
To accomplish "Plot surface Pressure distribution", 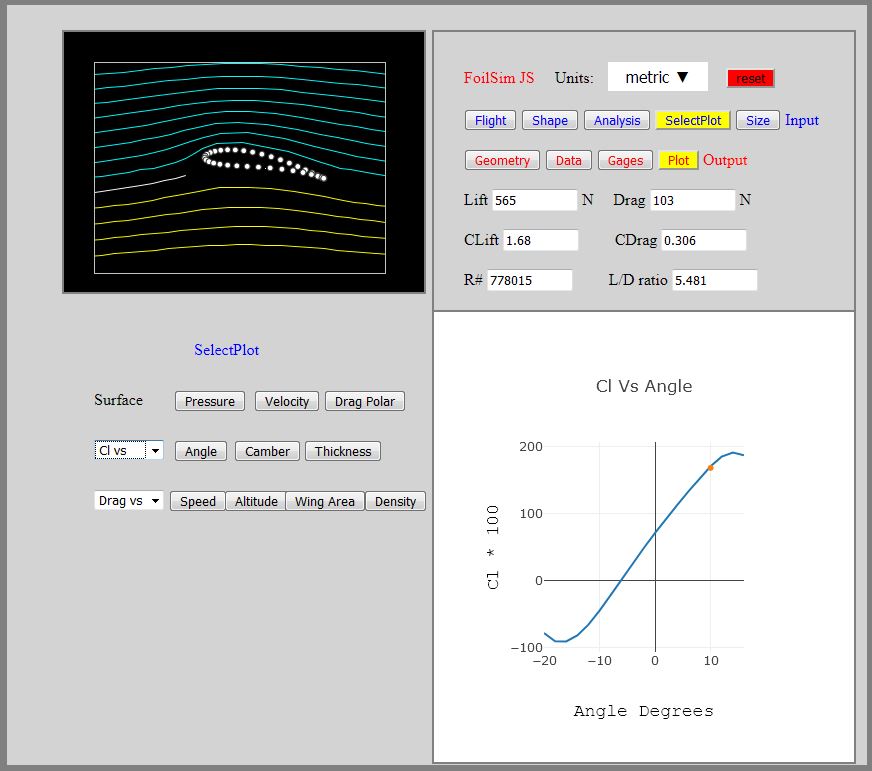I will 210,401.
